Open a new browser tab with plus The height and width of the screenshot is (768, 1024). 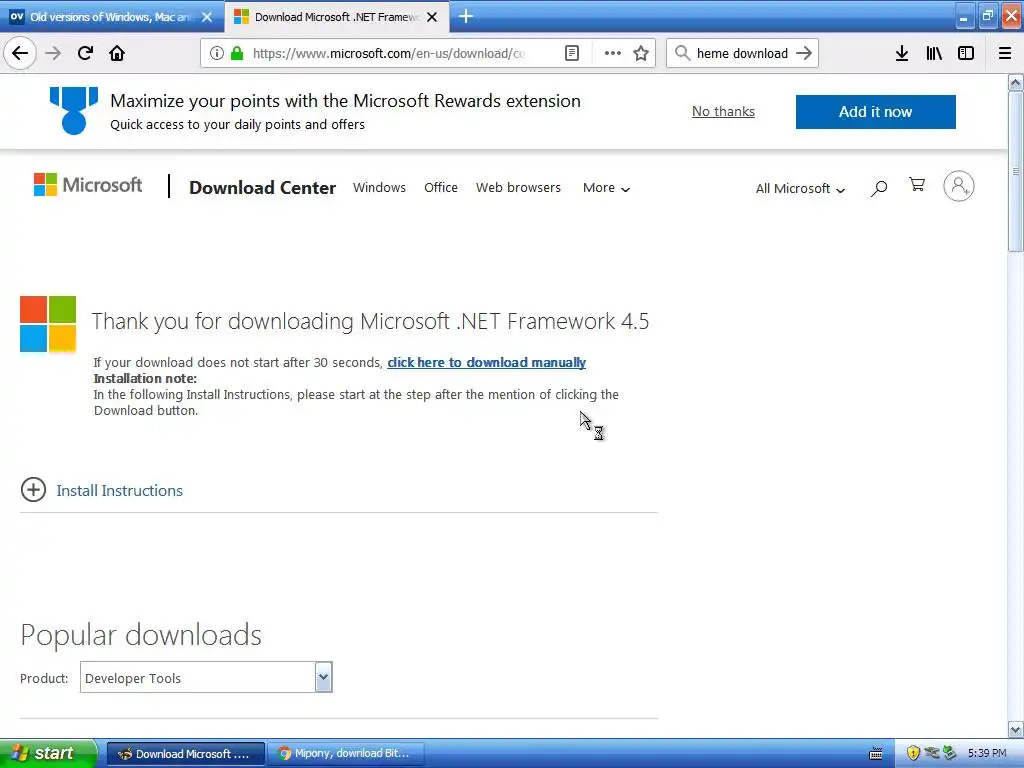tap(466, 16)
